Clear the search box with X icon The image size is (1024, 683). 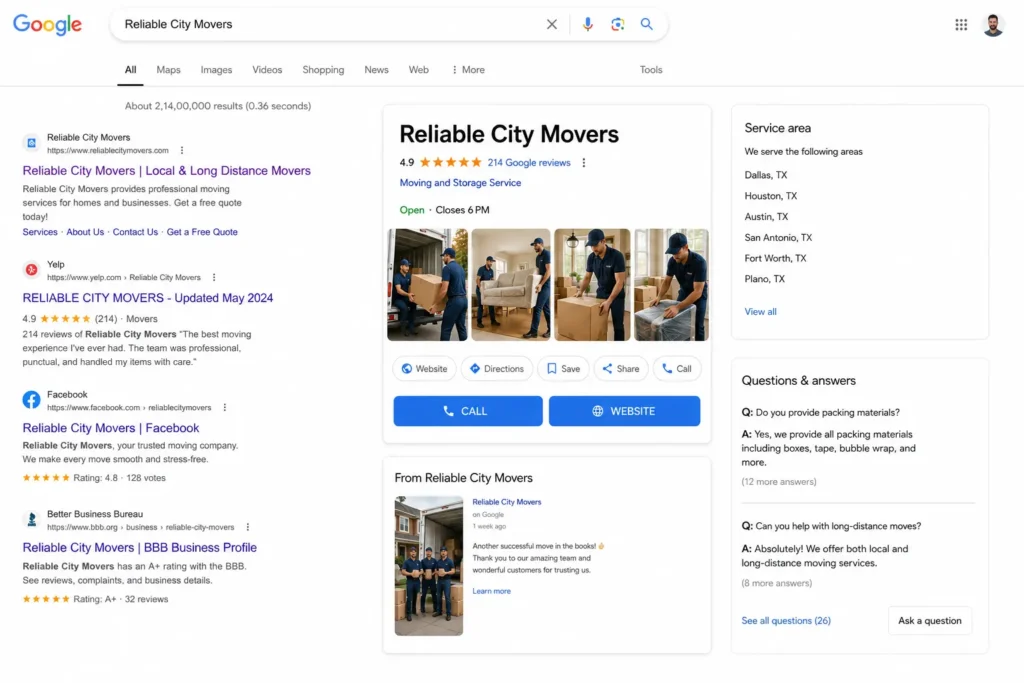[552, 24]
